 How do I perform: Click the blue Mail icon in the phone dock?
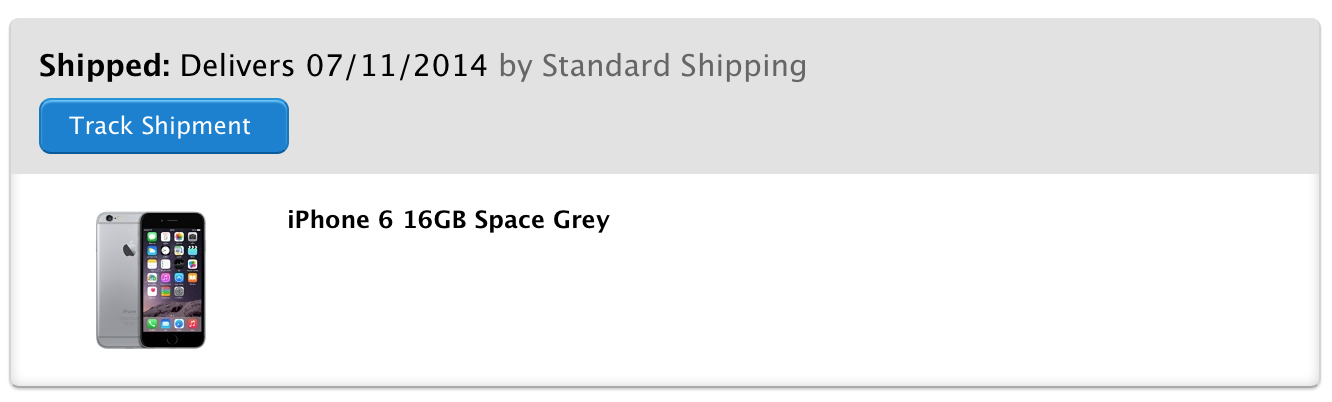coord(166,324)
